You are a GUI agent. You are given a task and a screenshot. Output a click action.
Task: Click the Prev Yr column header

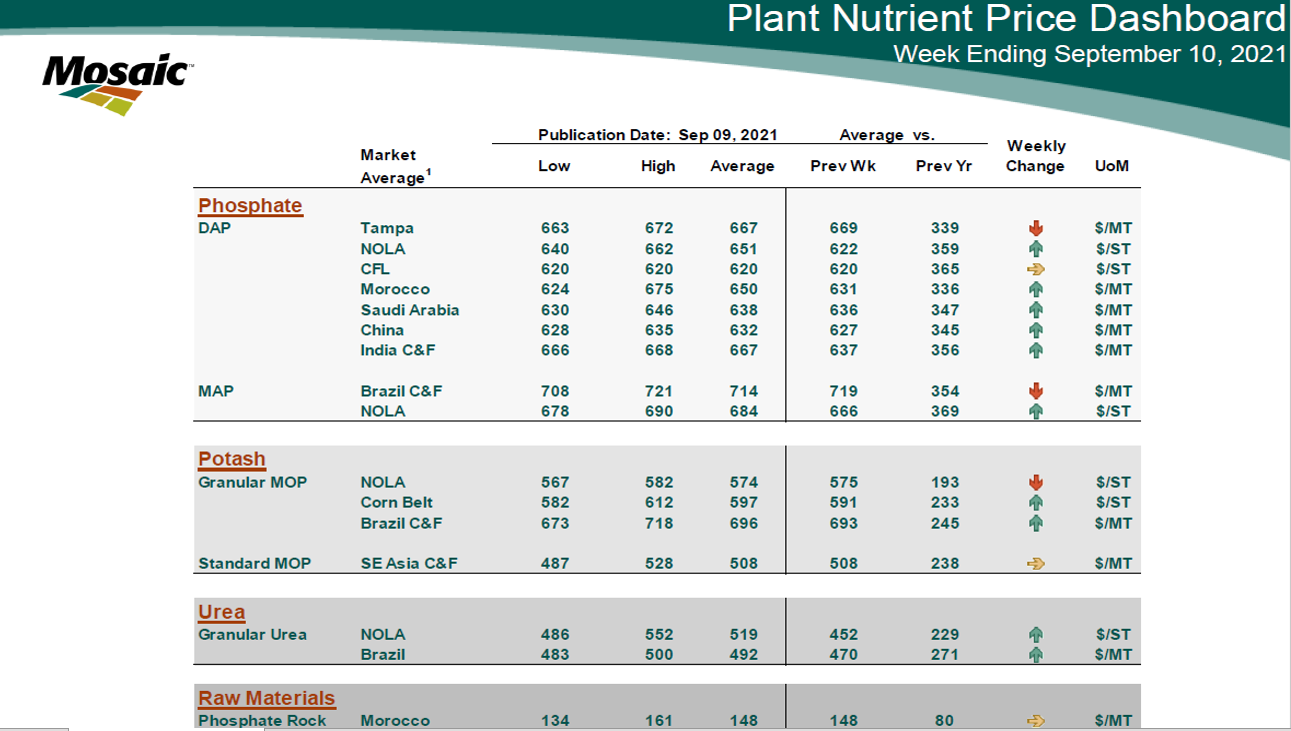[x=943, y=166]
